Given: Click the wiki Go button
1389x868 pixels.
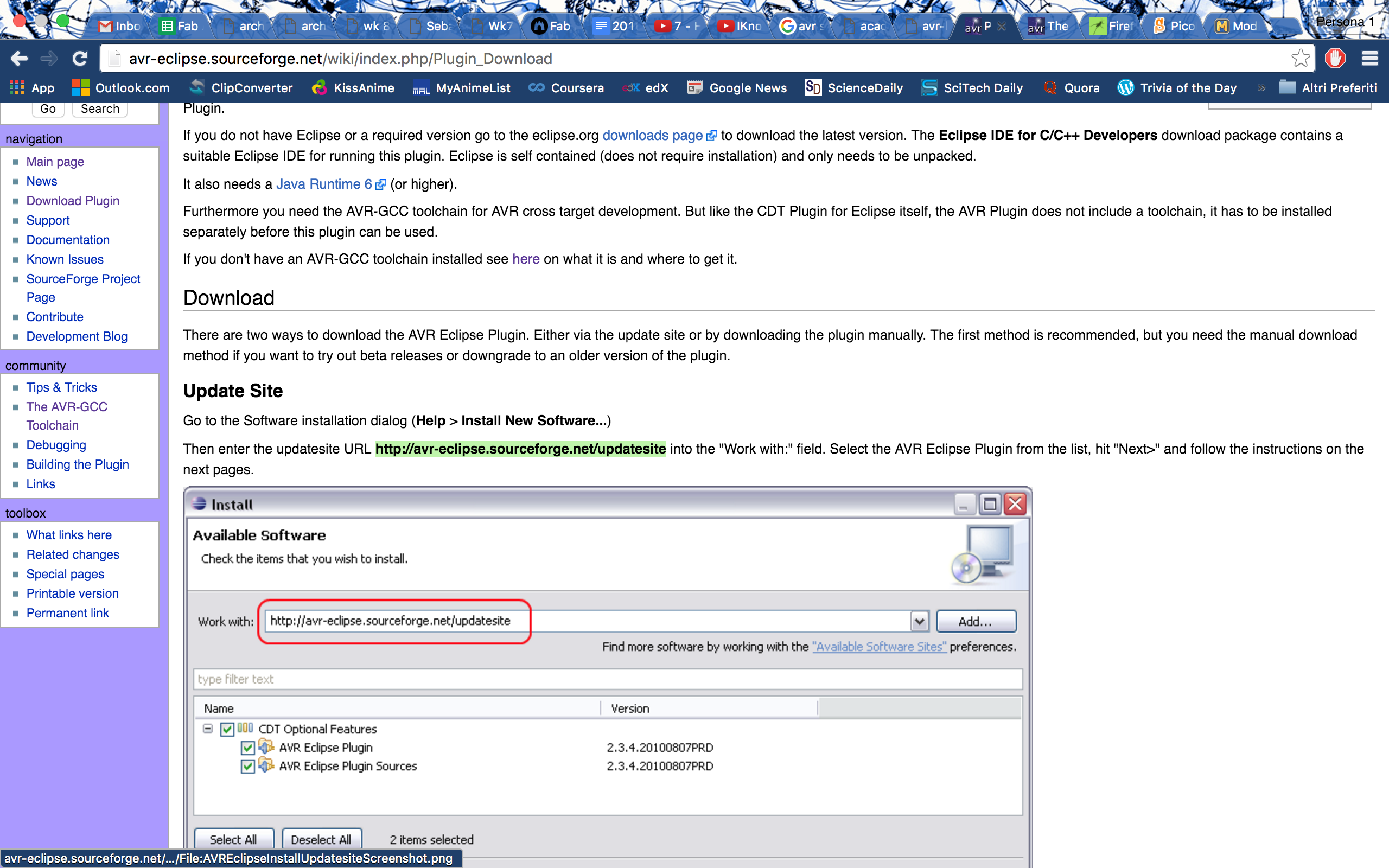Looking at the screenshot, I should (x=48, y=109).
